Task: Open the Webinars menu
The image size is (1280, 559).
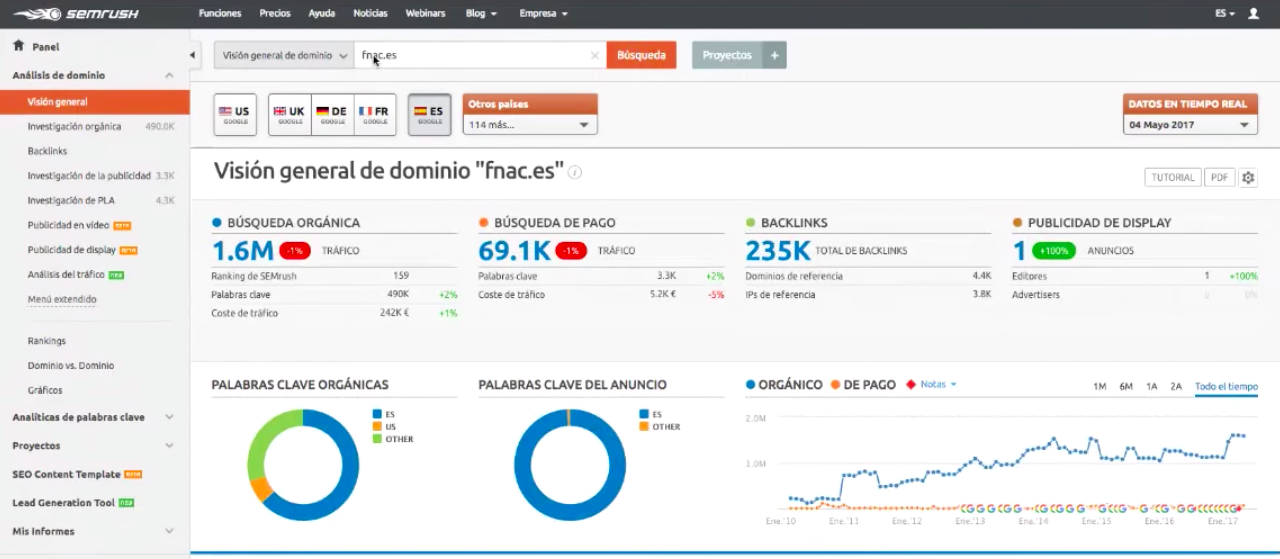Action: click(425, 14)
